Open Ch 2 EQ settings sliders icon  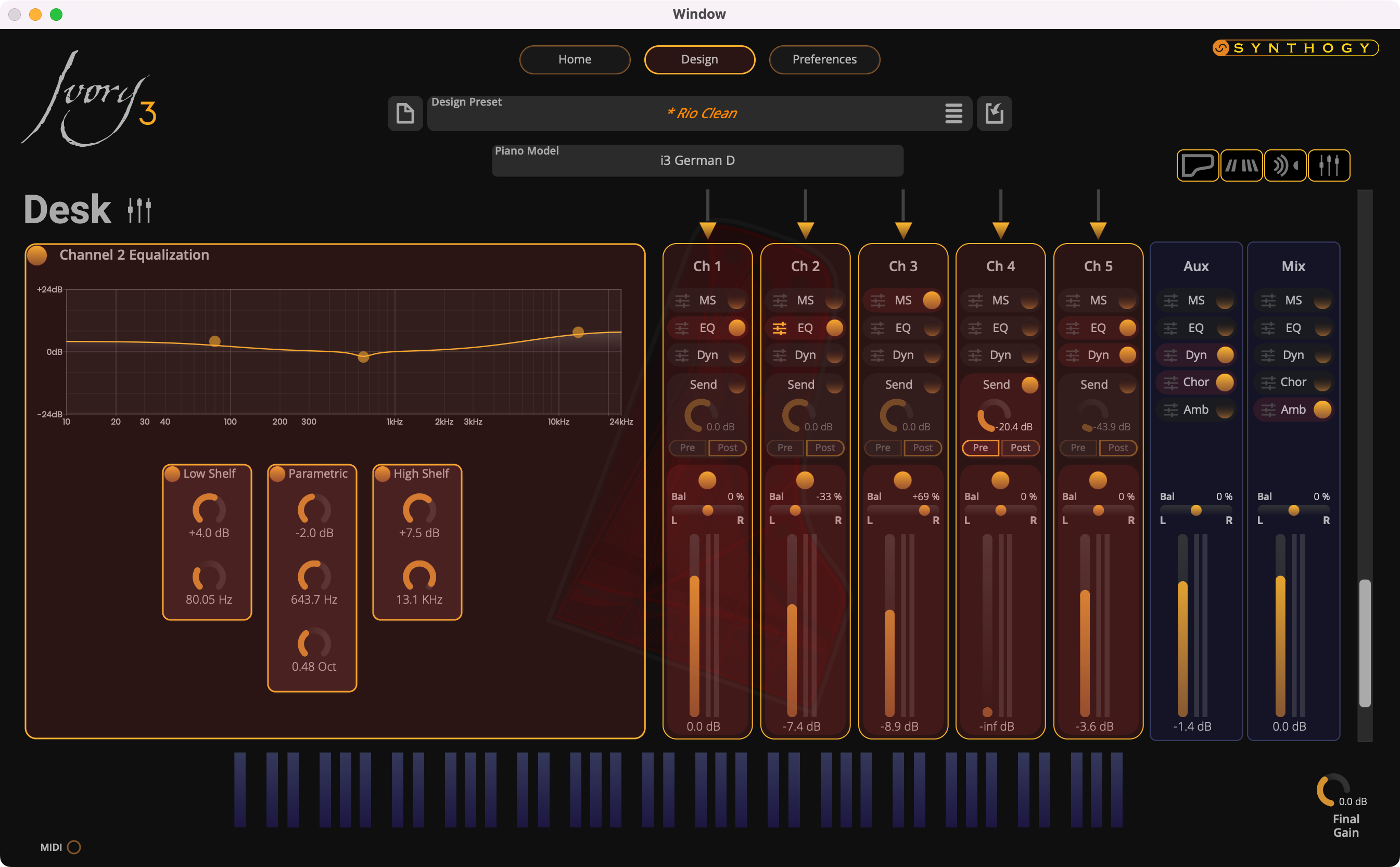tap(780, 328)
